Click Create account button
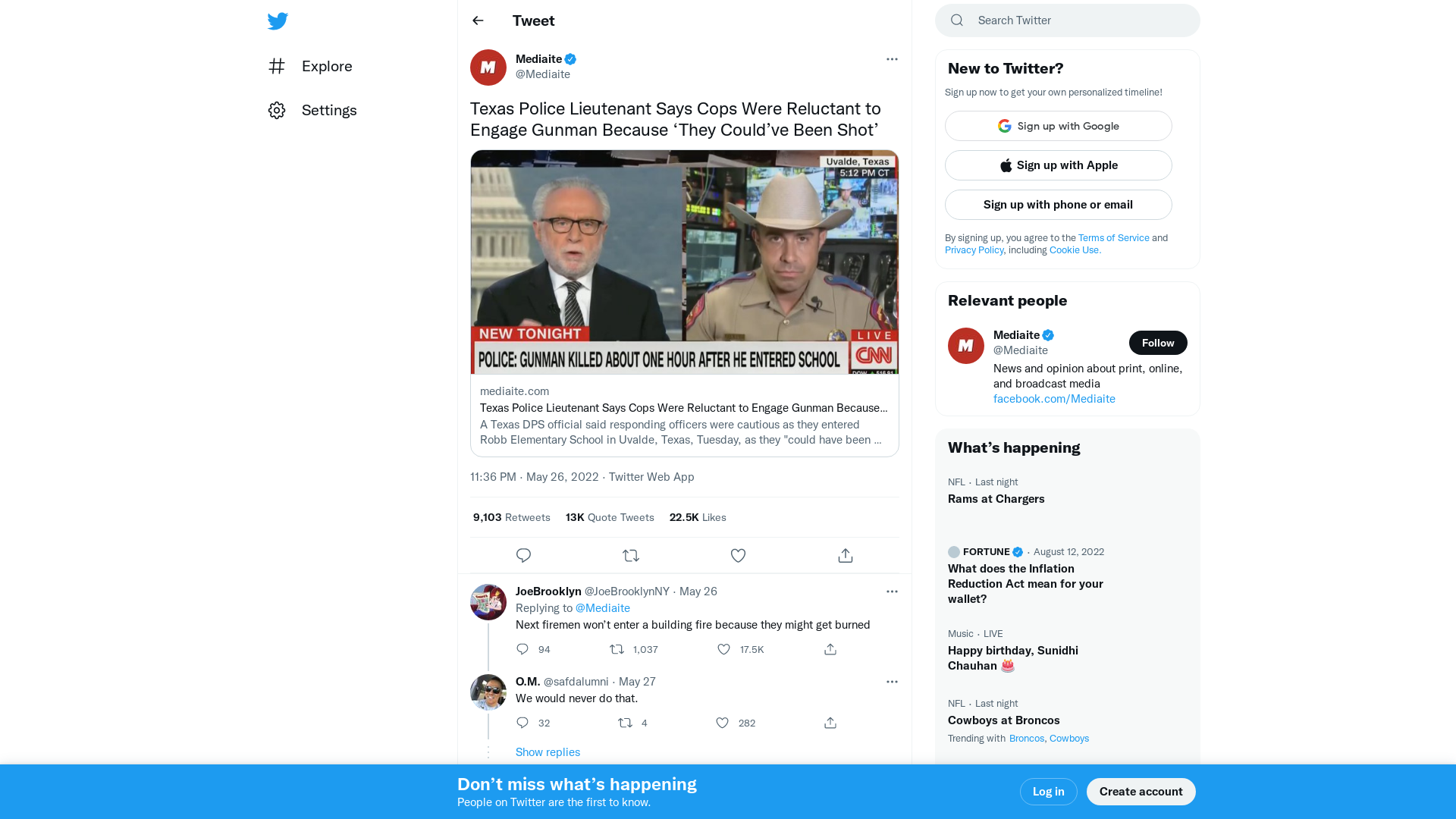The image size is (1456, 819). coord(1141,792)
